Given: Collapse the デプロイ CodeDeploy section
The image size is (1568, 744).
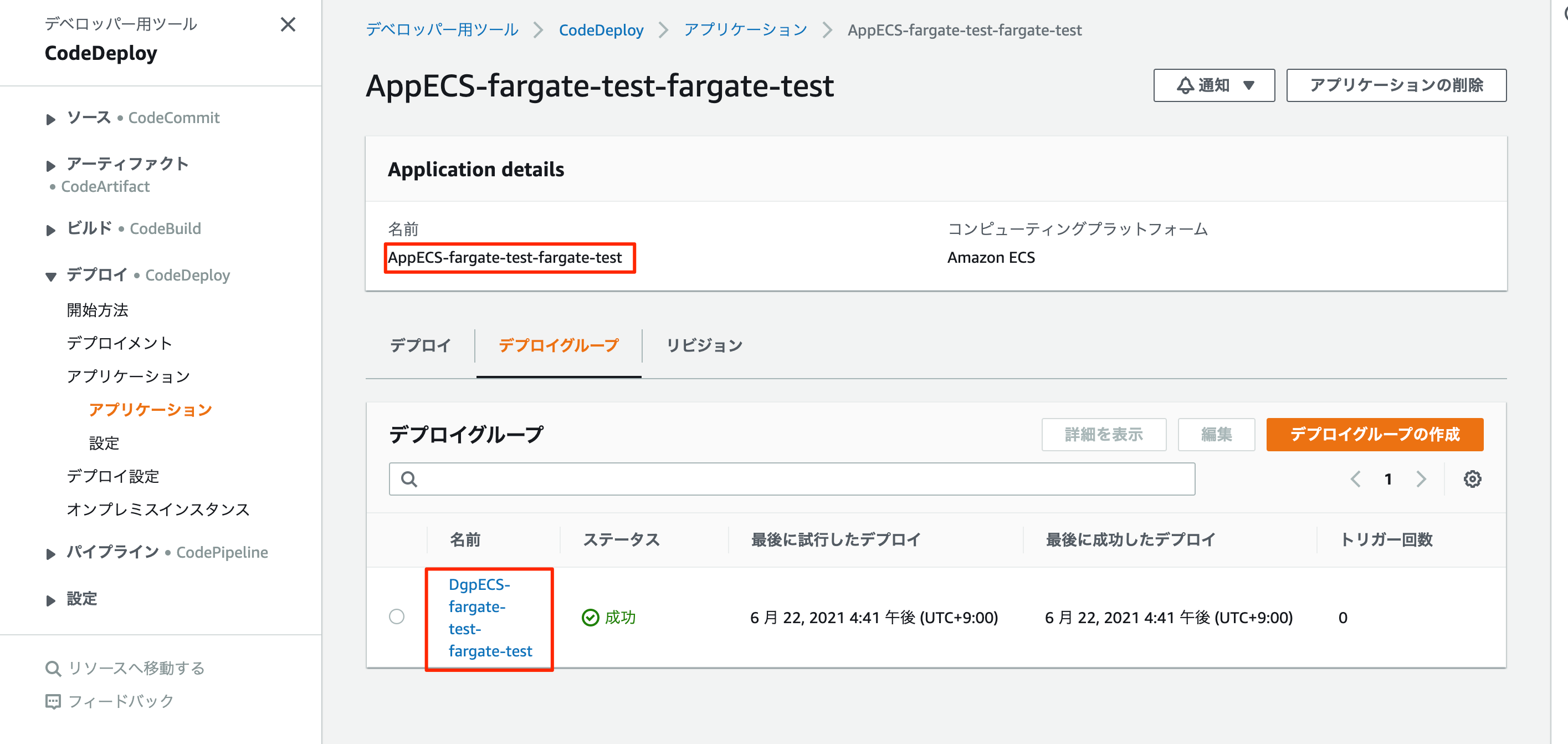Looking at the screenshot, I should (51, 276).
